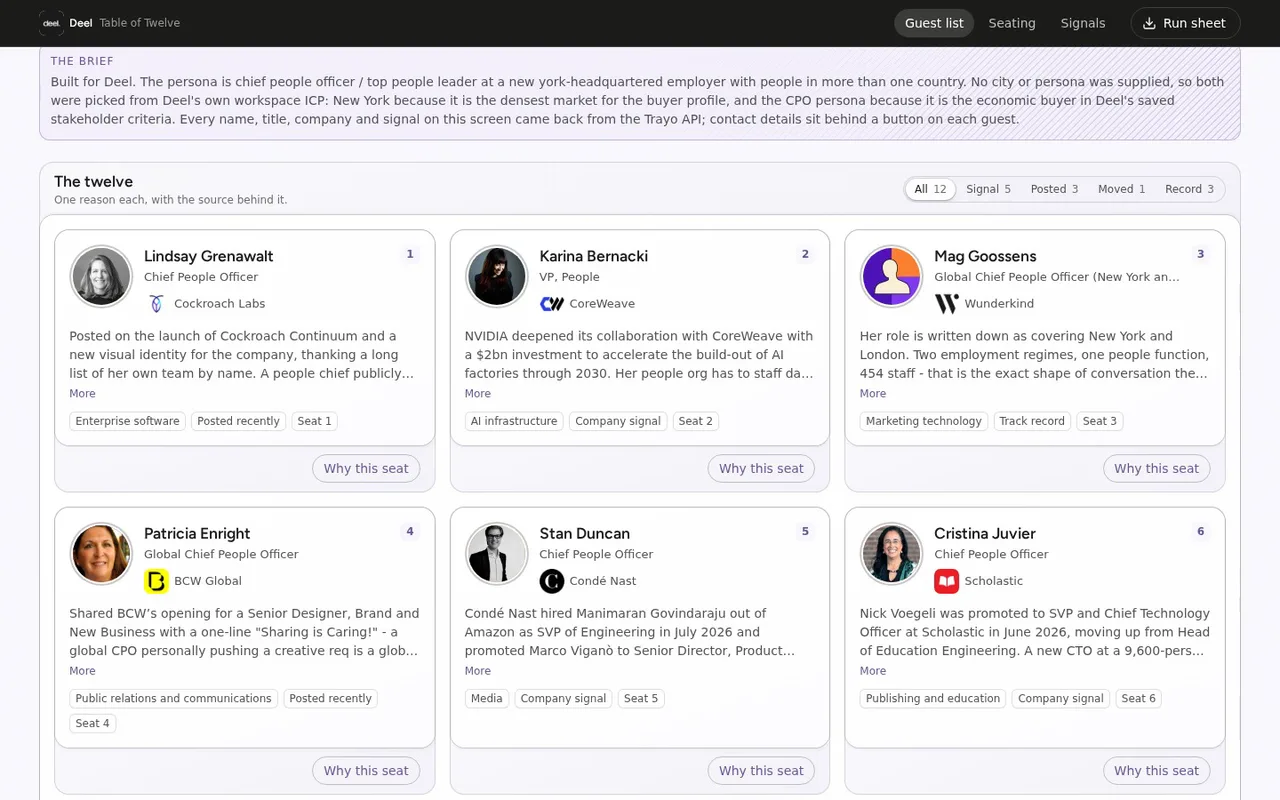The width and height of the screenshot is (1280, 800).
Task: Click Why this seat for Stan Duncan
Action: click(x=761, y=771)
